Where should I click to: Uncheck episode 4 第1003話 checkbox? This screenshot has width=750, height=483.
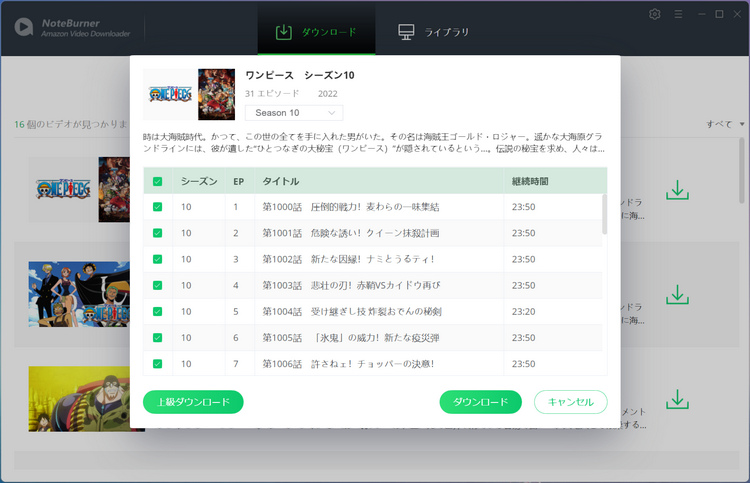157,285
